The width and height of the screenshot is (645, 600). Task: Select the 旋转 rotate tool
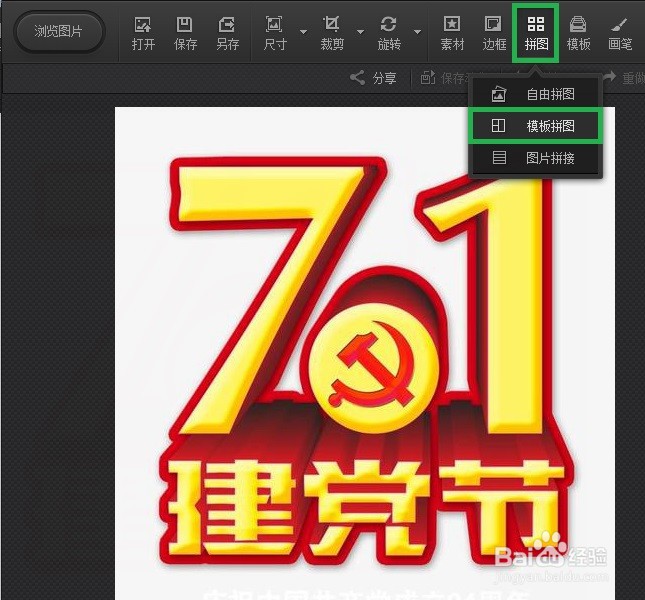389,34
